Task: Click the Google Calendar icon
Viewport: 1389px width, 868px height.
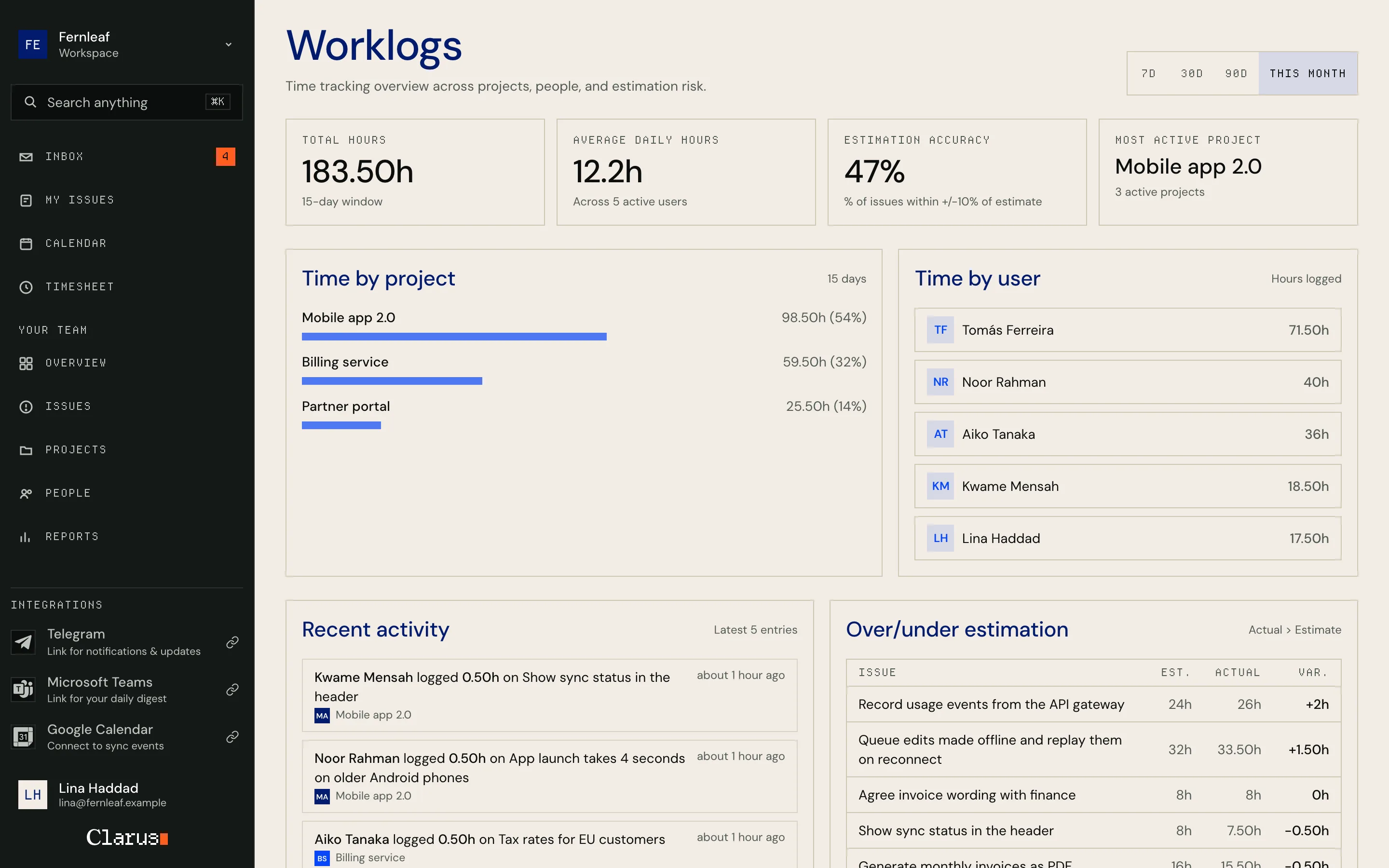Action: tap(23, 736)
